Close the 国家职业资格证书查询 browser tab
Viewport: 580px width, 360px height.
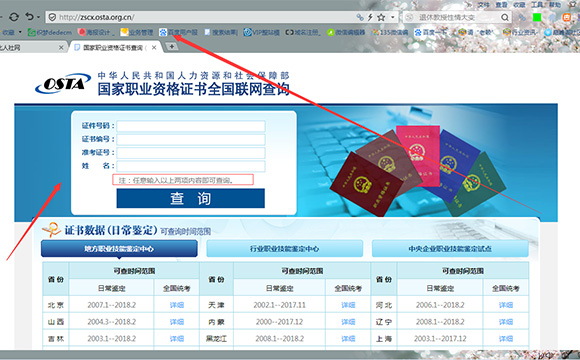click(x=154, y=47)
